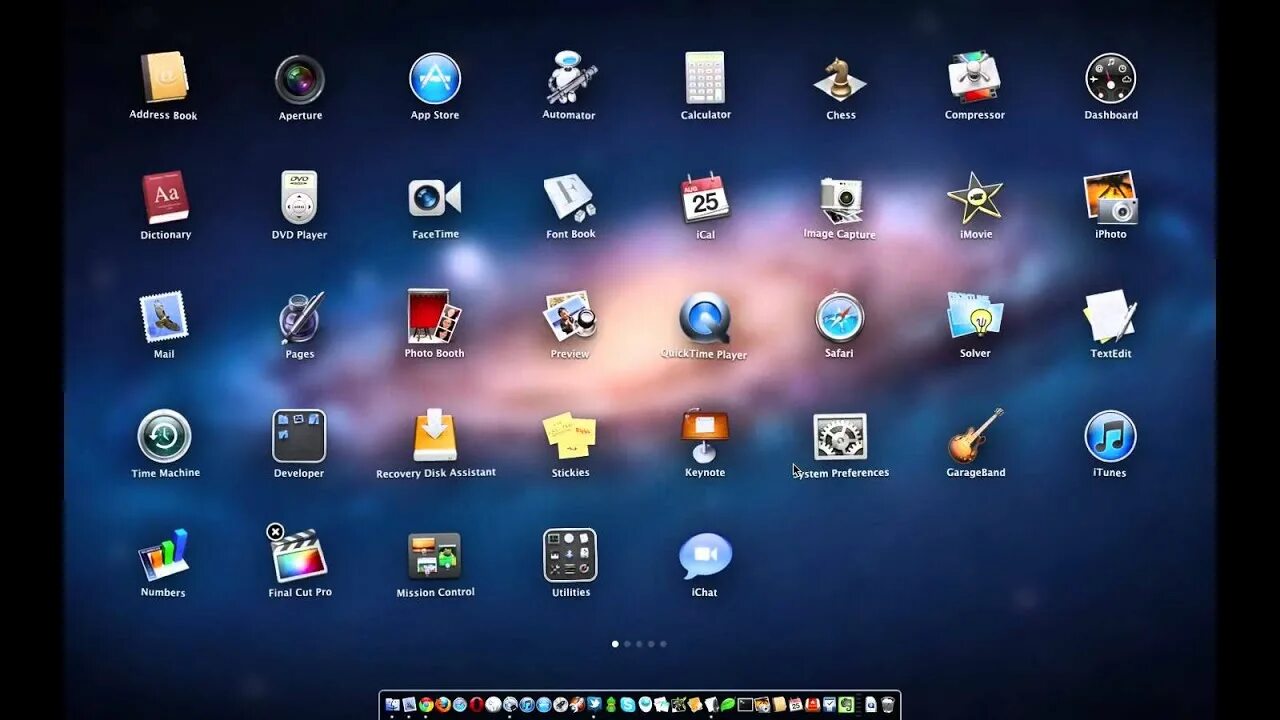The width and height of the screenshot is (1280, 720).
Task: Open Google Chrome from the Dock
Action: (426, 705)
